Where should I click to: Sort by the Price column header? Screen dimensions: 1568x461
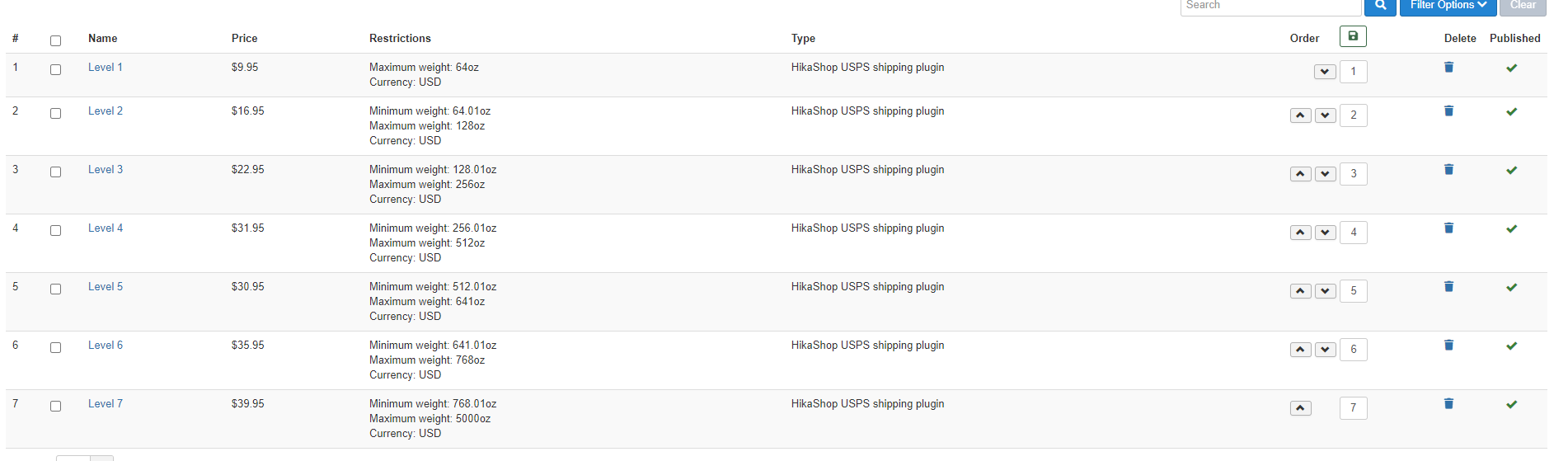point(244,39)
